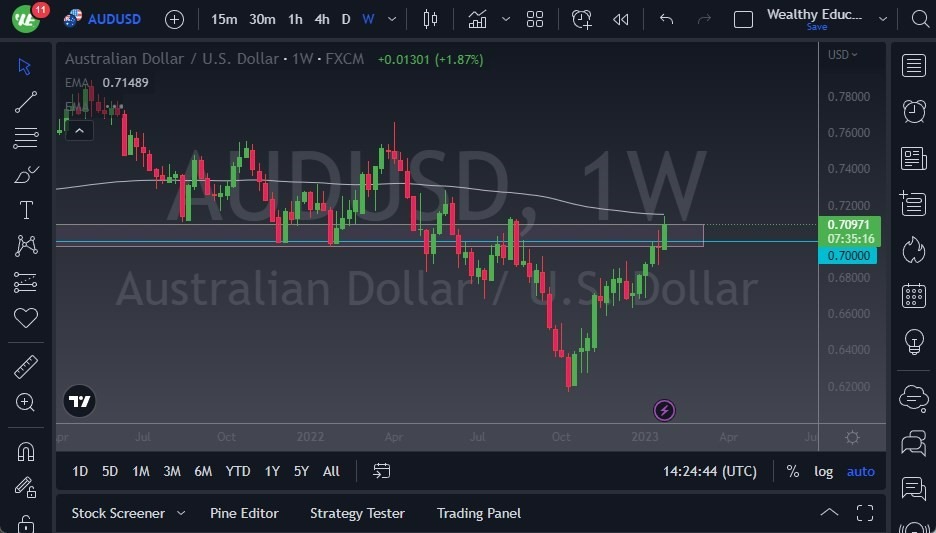Open the go to date calendar
936x533 pixels.
(381, 471)
